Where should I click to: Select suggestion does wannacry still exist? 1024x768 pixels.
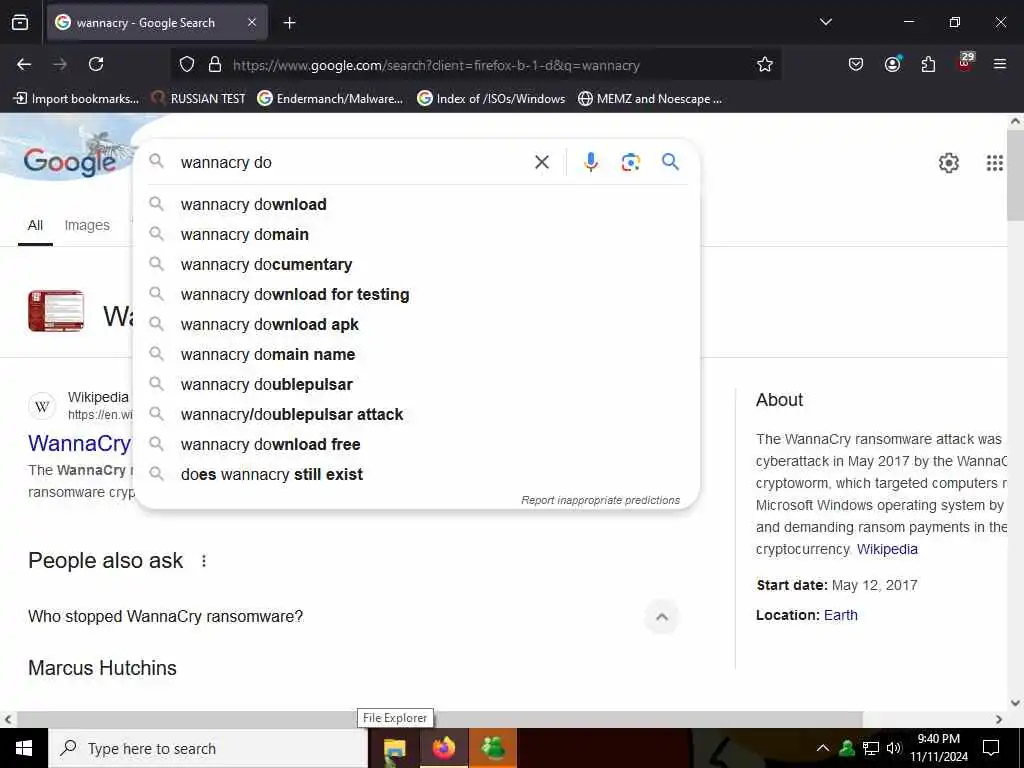click(417, 475)
